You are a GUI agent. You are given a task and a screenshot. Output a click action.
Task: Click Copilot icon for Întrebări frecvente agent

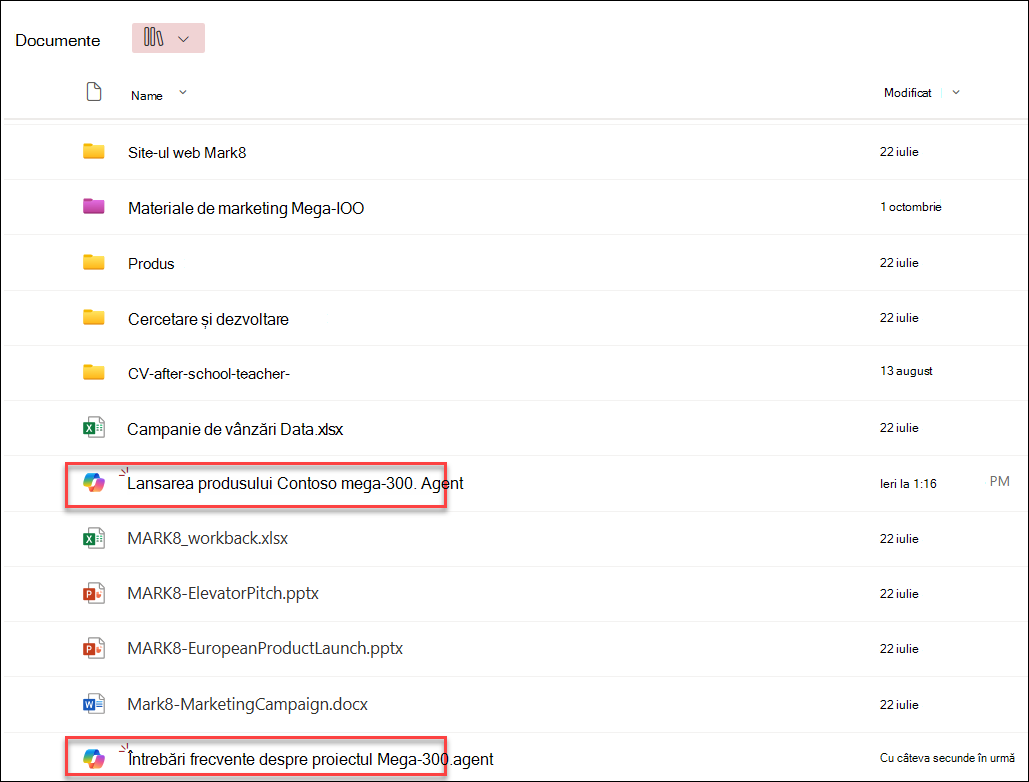94,759
